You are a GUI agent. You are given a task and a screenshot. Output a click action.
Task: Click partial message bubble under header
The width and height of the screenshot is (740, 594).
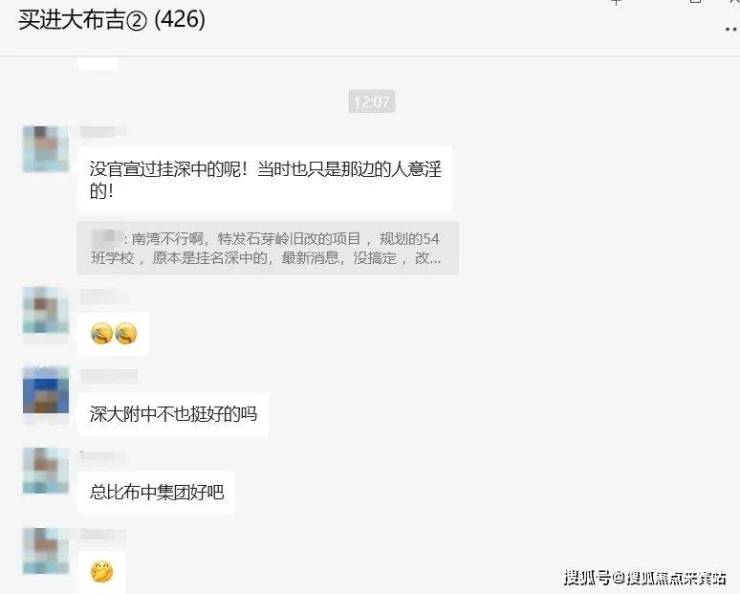click(97, 64)
